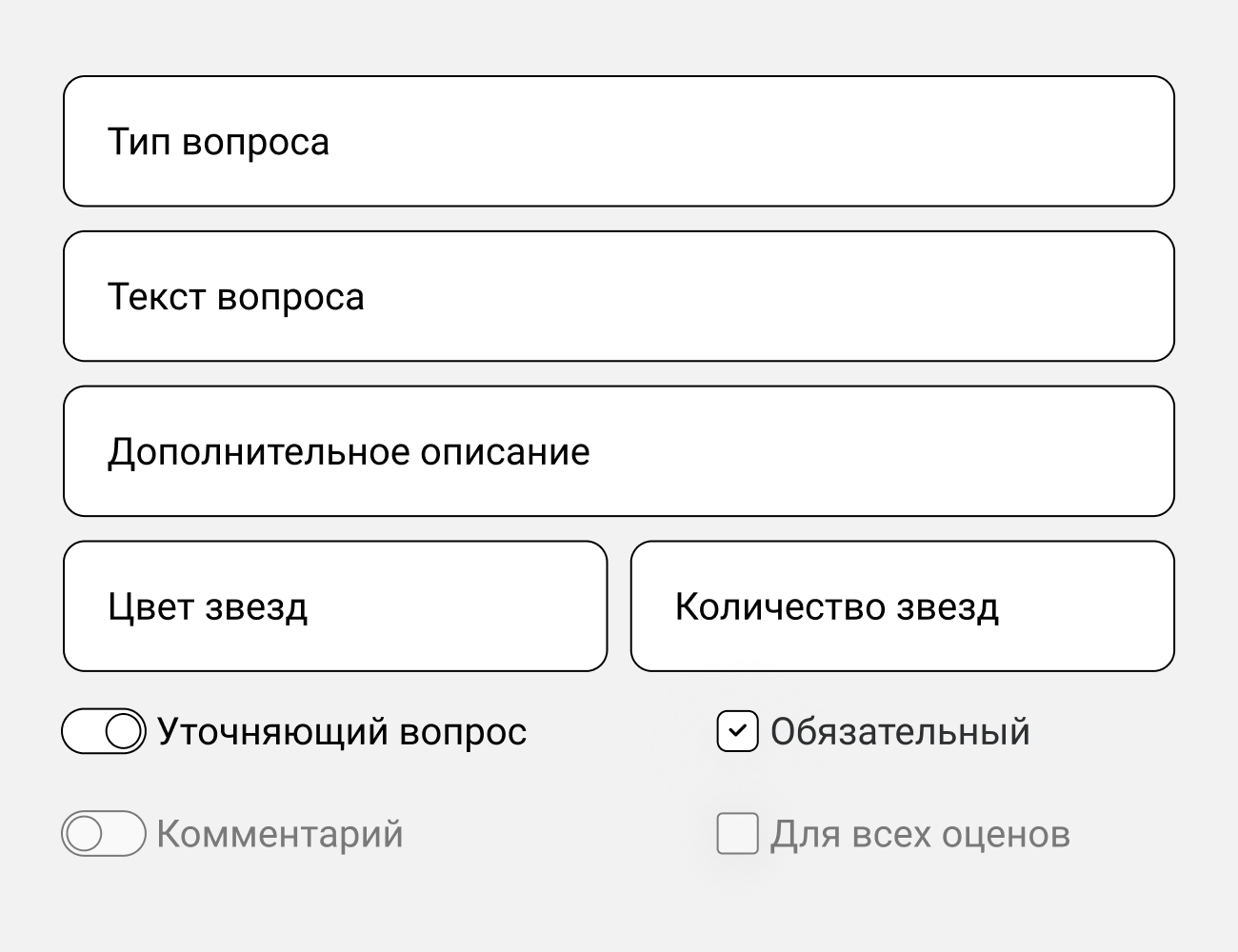Click the "Текст вопроса" placeholder text
Viewport: 1238px width, 952px height.
(x=235, y=297)
